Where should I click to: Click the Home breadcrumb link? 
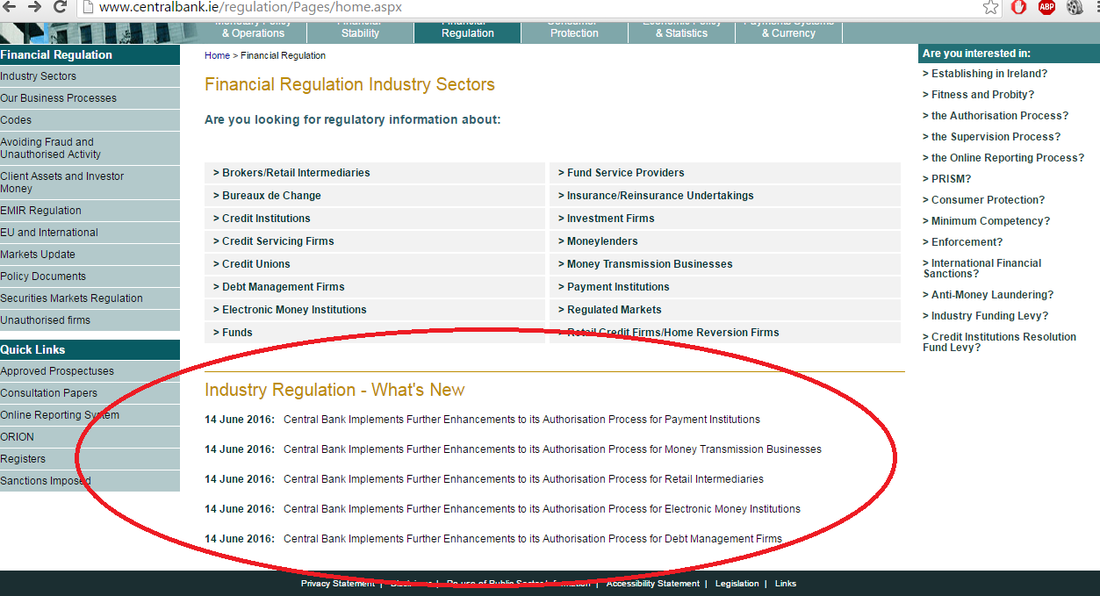tap(217, 55)
